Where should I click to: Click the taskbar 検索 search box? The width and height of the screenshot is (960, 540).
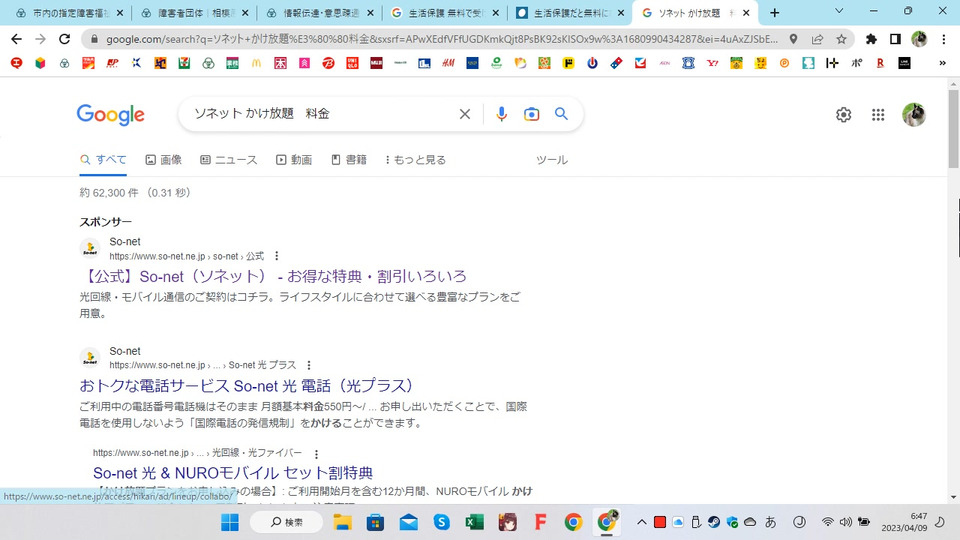pos(287,522)
